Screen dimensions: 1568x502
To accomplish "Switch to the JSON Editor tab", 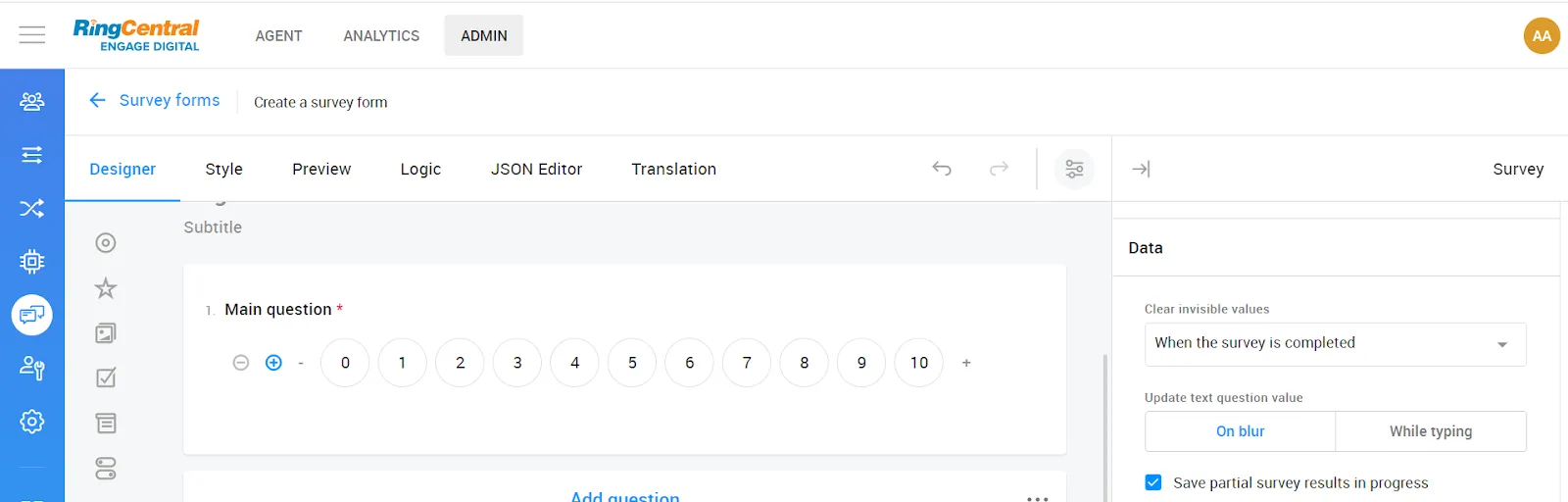I will 536,169.
